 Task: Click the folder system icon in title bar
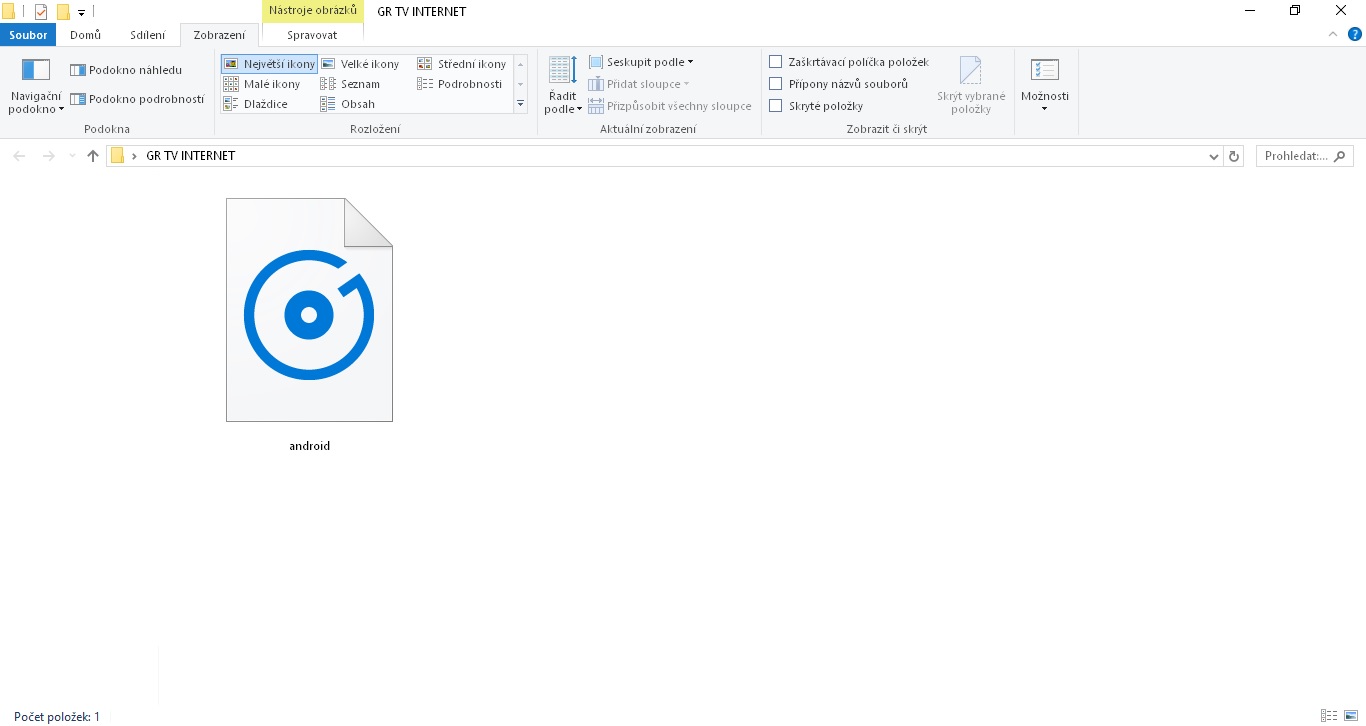click(x=8, y=12)
